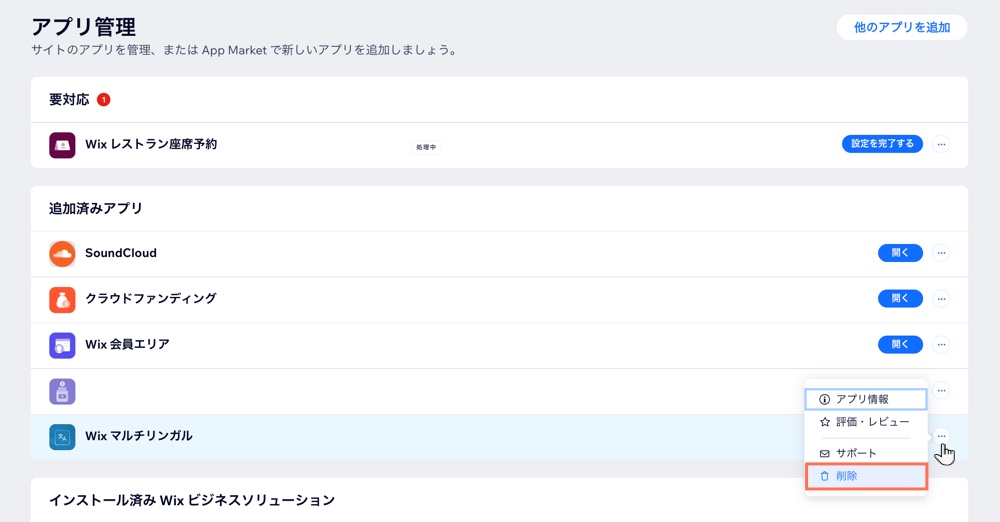The height and width of the screenshot is (522, 1000).
Task: Select 評価・レビュー from the context menu
Action: [x=865, y=422]
